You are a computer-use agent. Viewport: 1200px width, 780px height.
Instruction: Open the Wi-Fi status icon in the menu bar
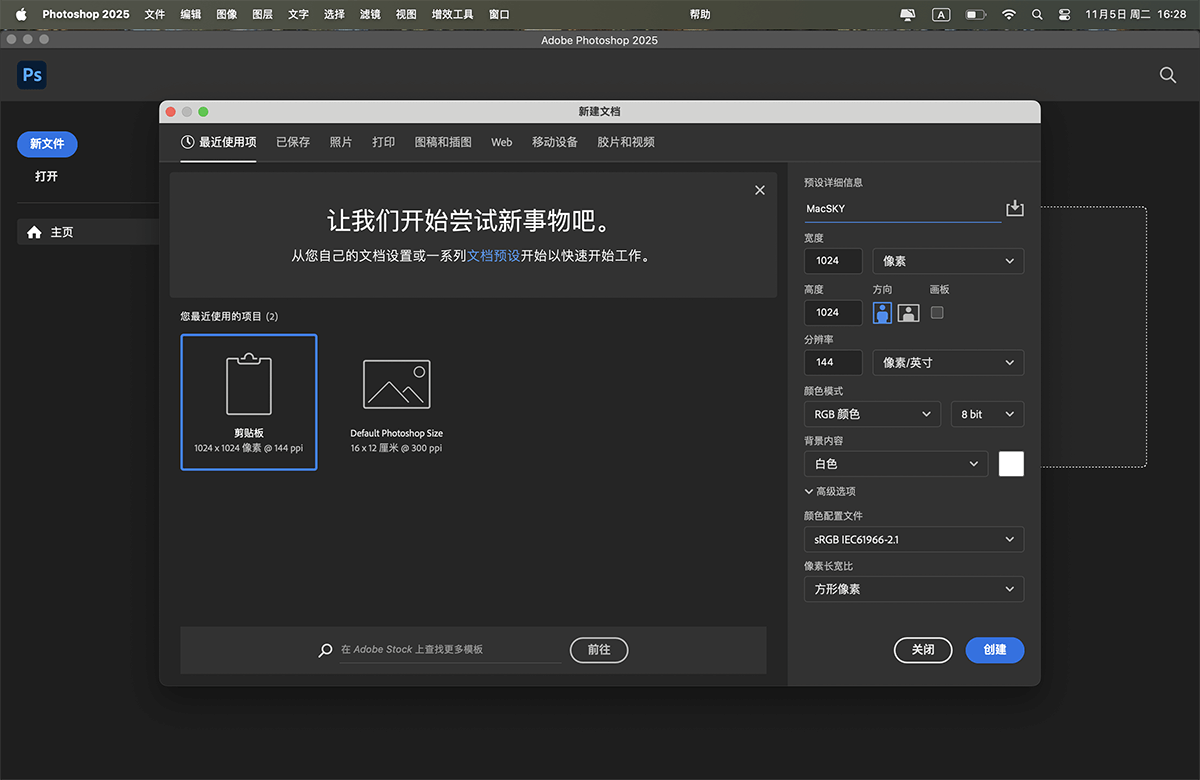pyautogui.click(x=1009, y=15)
